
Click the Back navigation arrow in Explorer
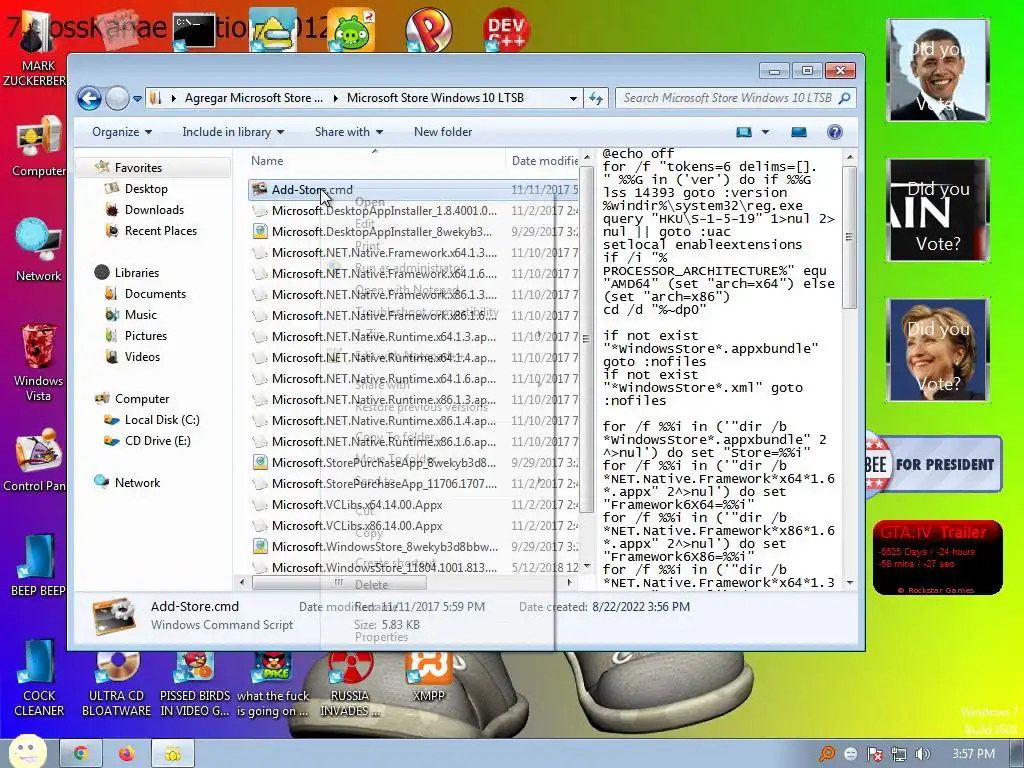(89, 99)
